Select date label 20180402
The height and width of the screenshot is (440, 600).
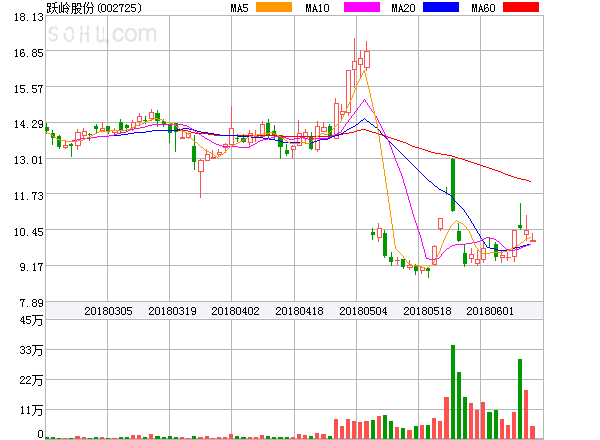(x=235, y=311)
